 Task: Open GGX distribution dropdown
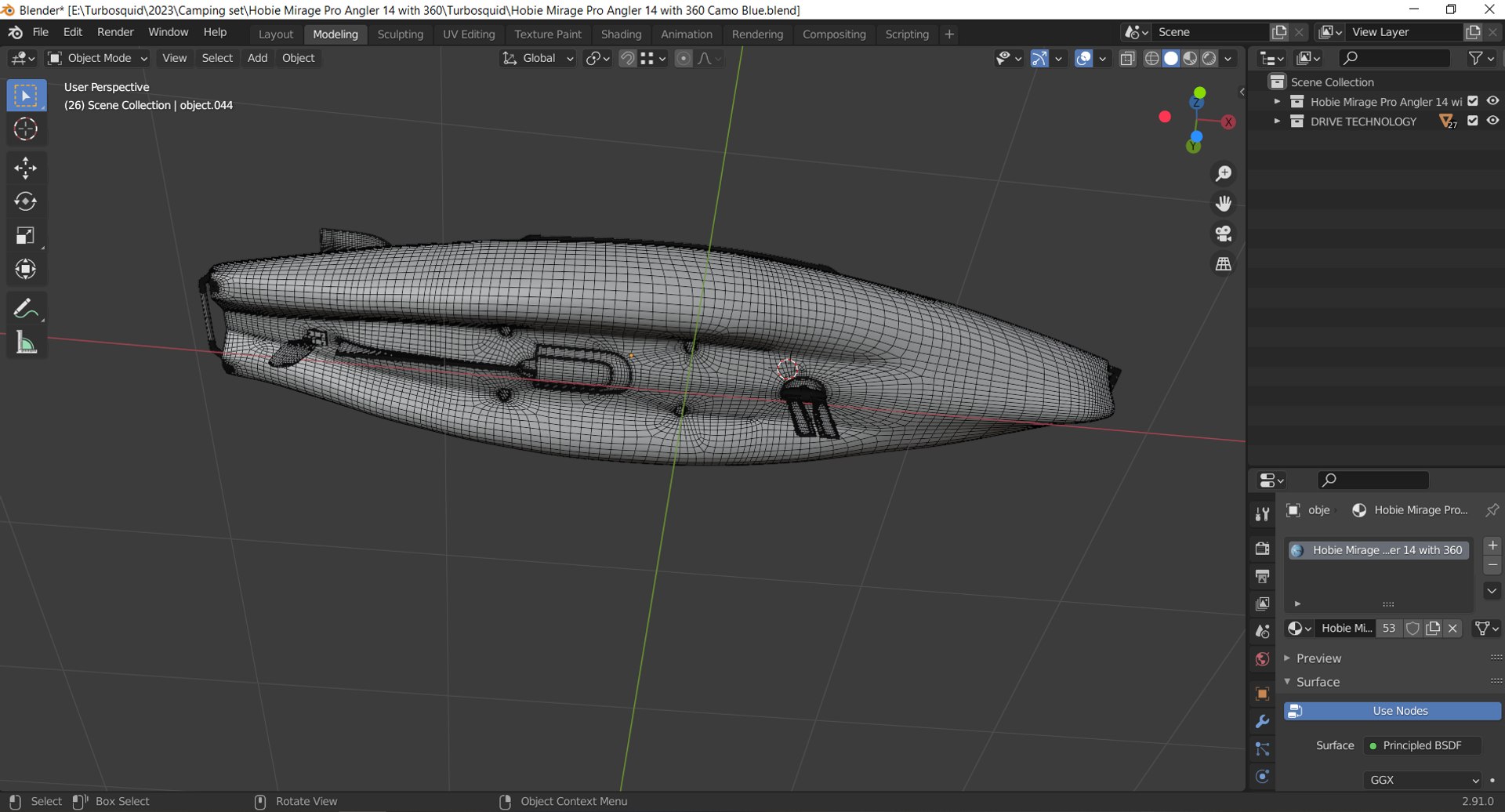click(1423, 780)
